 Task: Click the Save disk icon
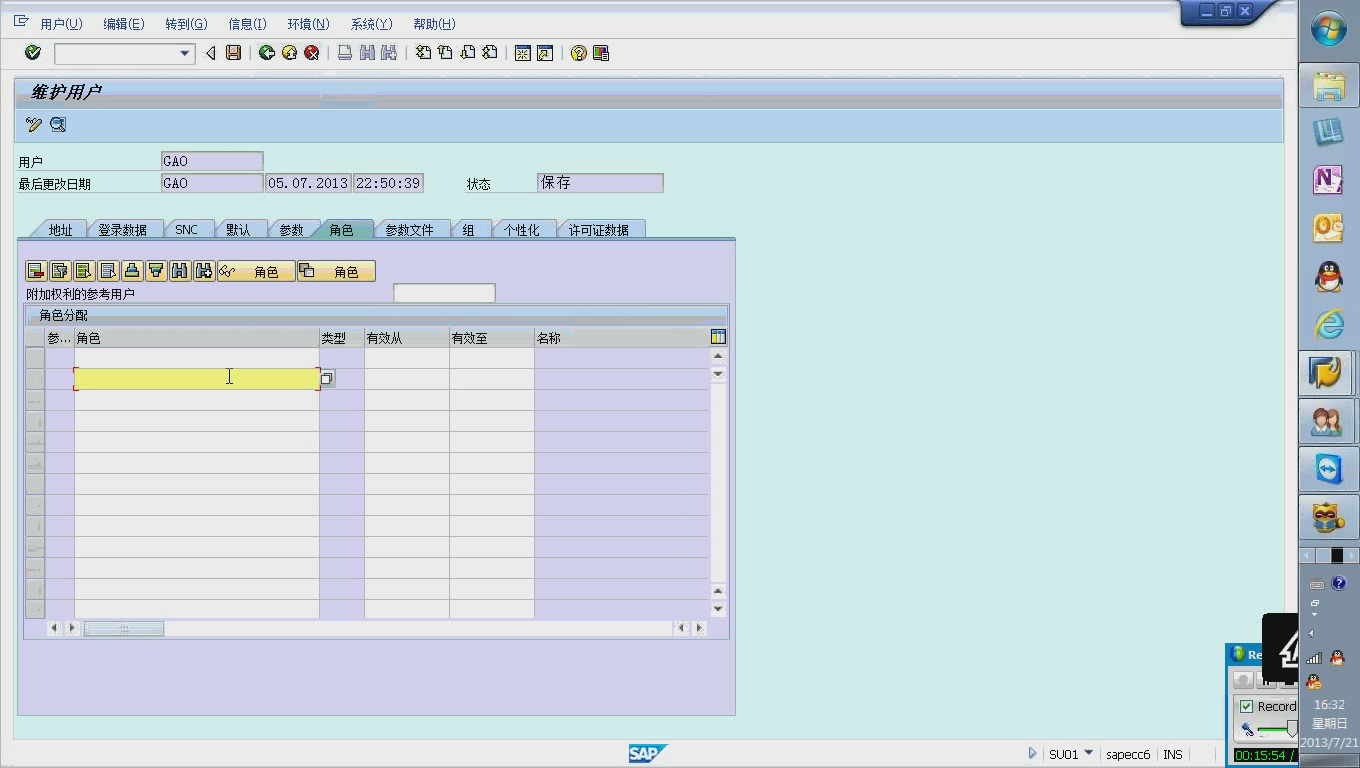pos(233,53)
